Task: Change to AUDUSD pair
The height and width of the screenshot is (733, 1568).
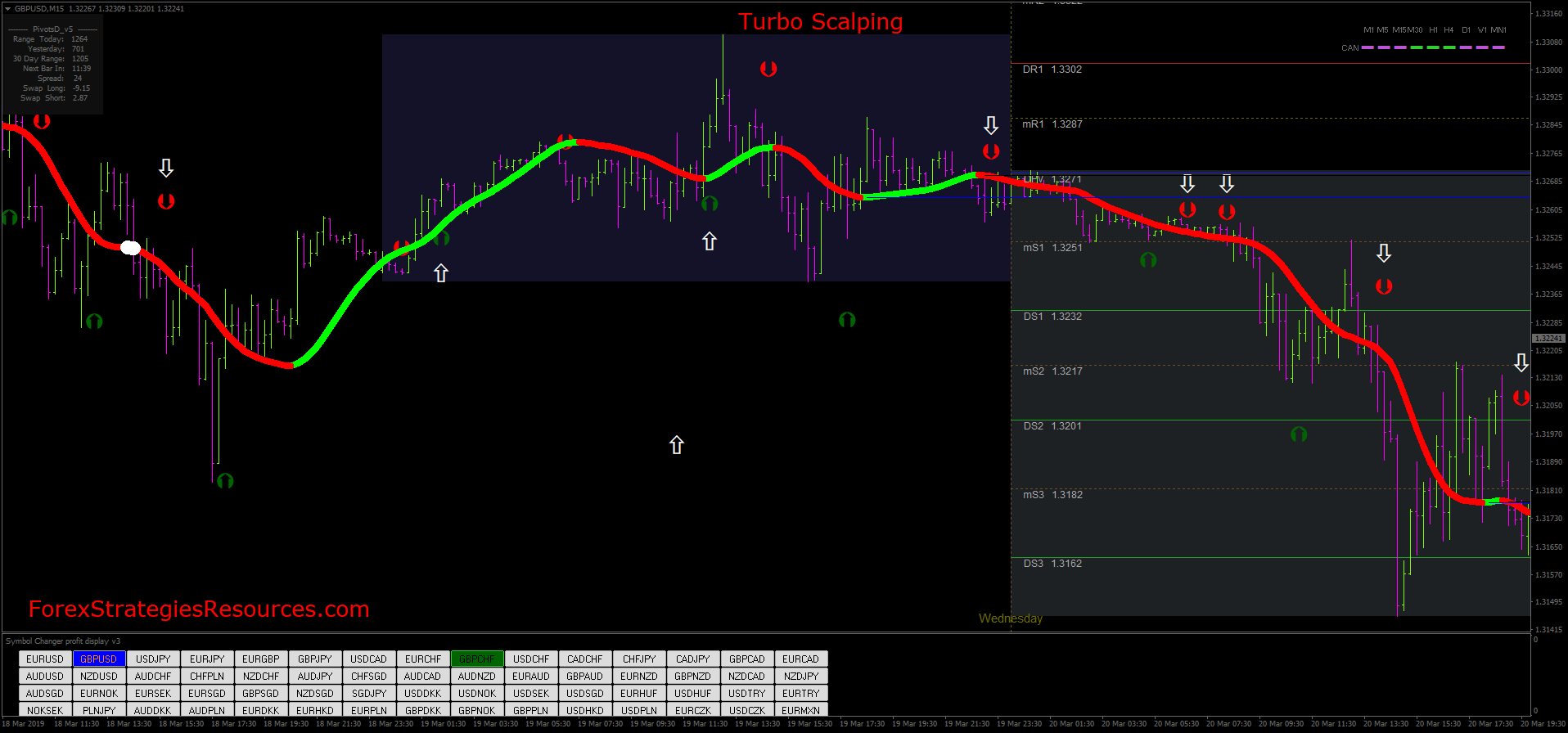Action: (x=45, y=677)
